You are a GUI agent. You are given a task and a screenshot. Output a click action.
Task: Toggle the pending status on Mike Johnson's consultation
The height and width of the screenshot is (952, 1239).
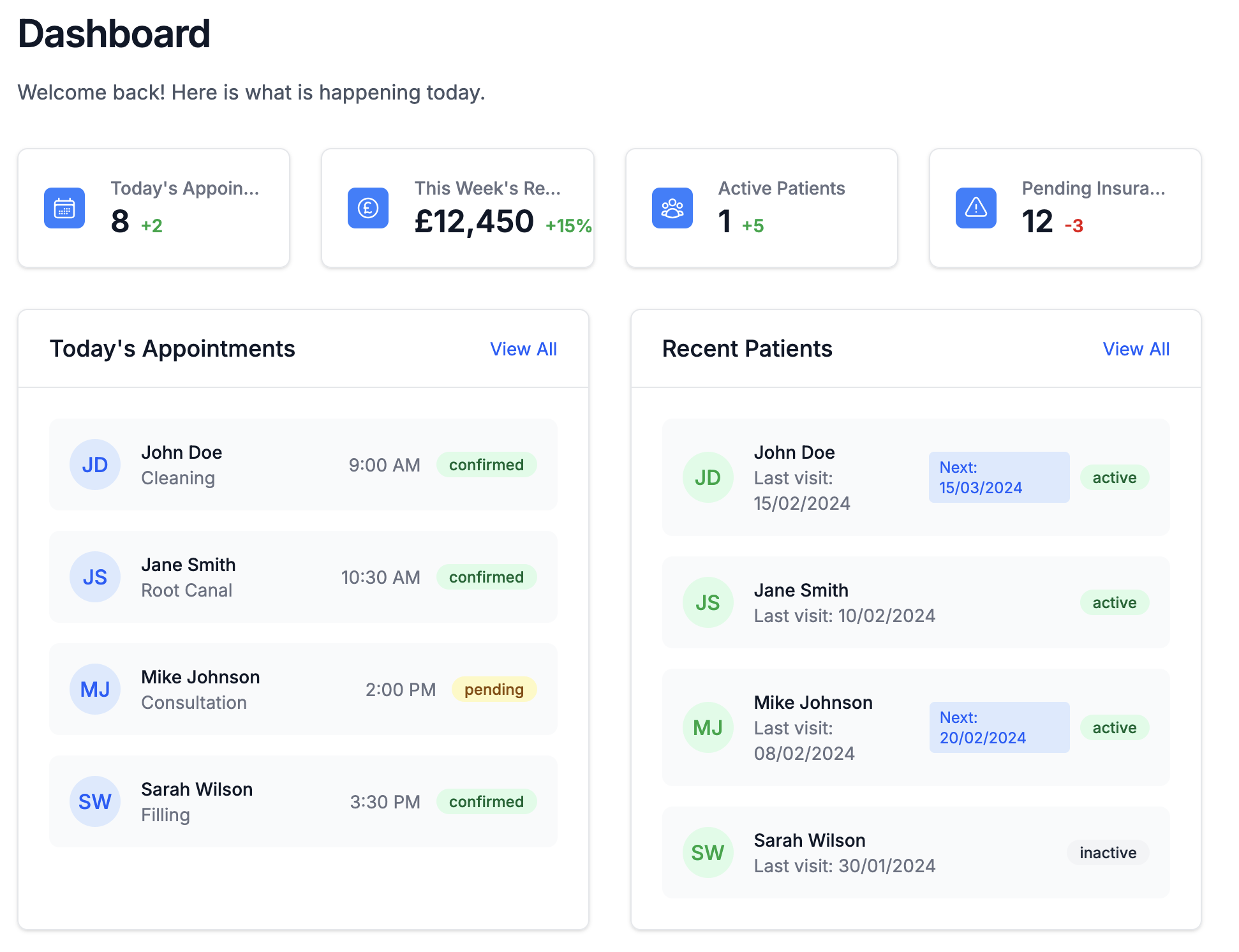(x=494, y=689)
